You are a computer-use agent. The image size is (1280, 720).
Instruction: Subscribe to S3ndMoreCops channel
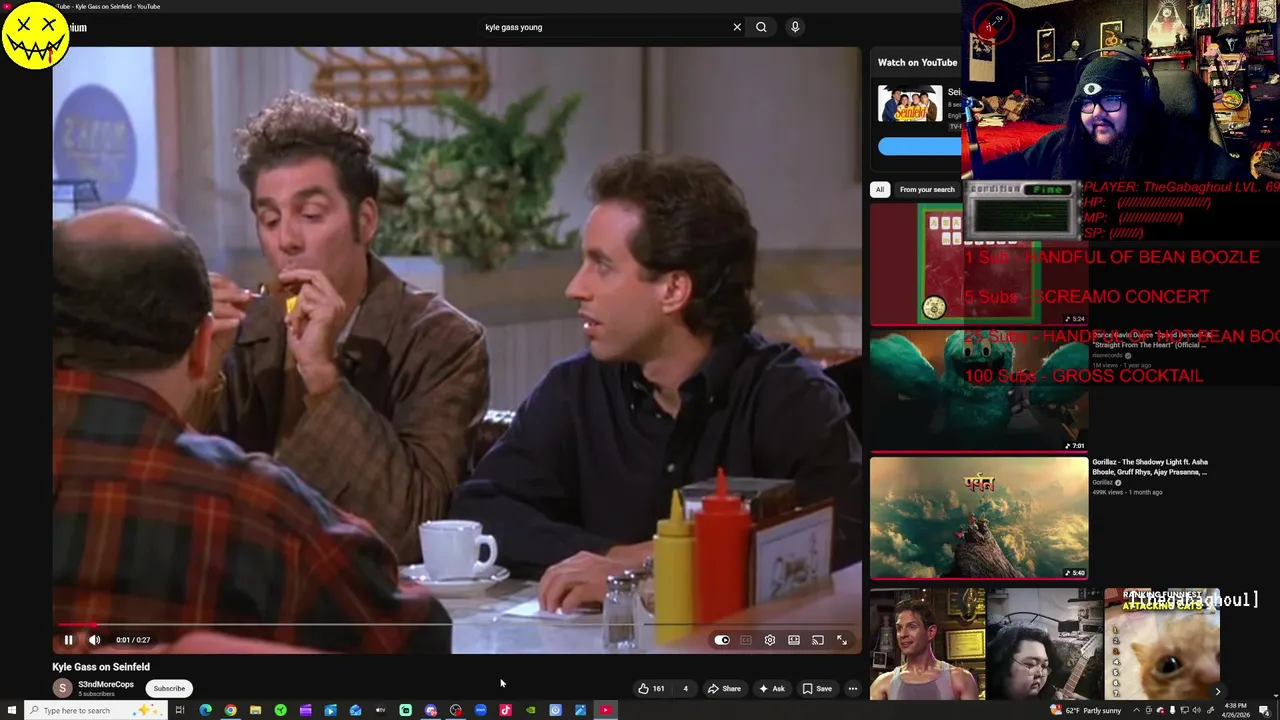coord(169,688)
